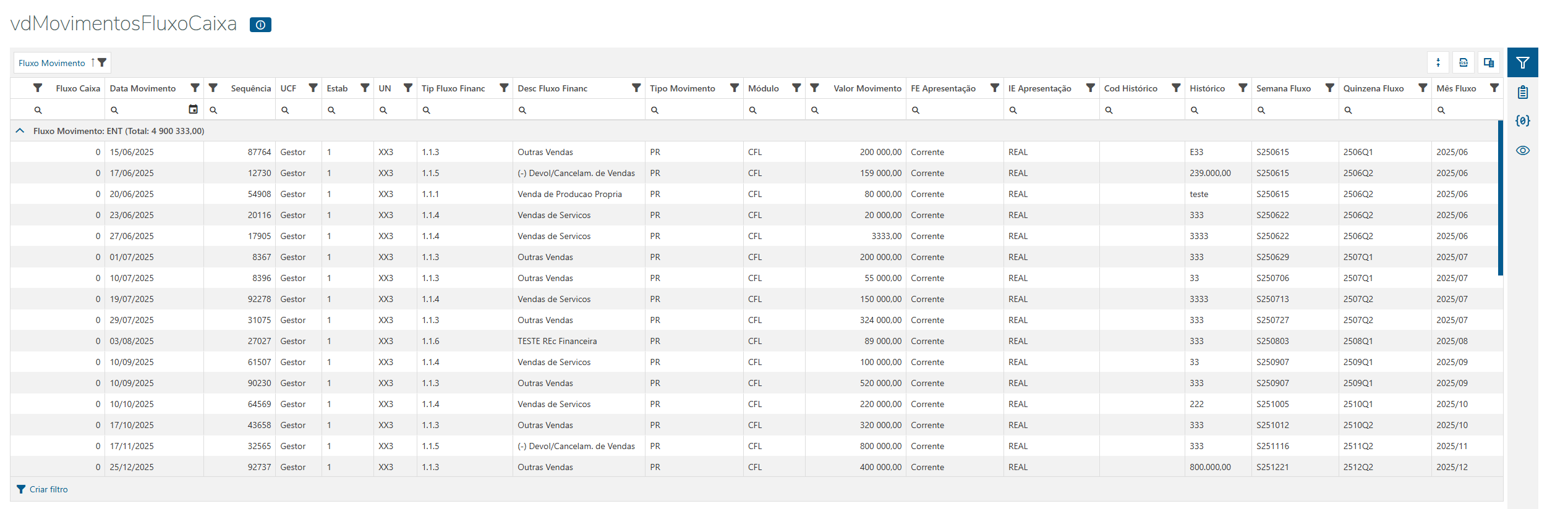Sort by the Valor Movimento column header
This screenshot has width=1568, height=509.
867,88
